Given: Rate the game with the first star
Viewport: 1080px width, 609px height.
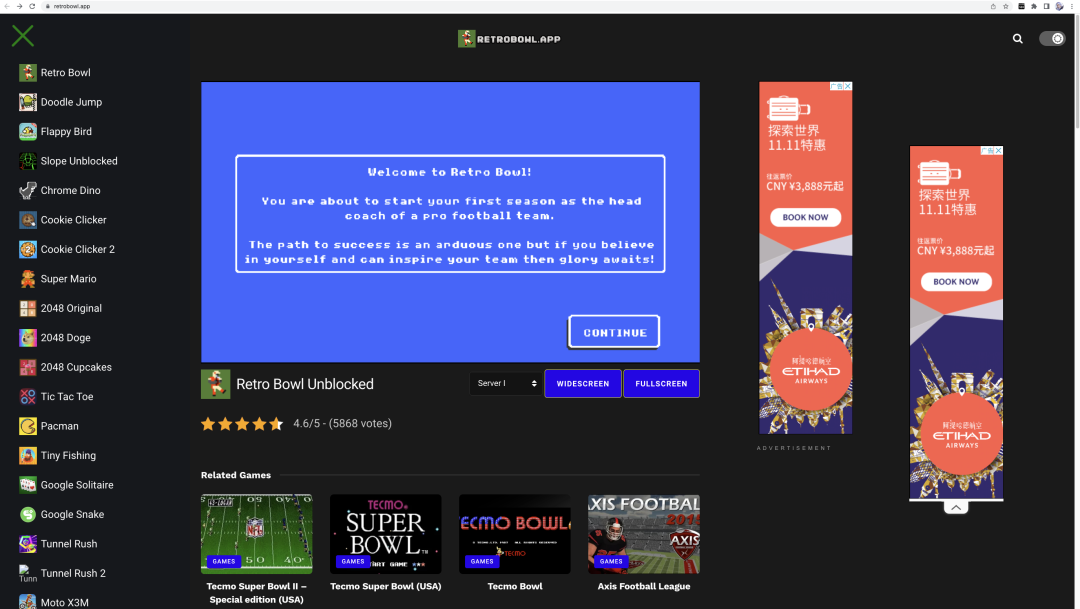Looking at the screenshot, I should point(208,424).
